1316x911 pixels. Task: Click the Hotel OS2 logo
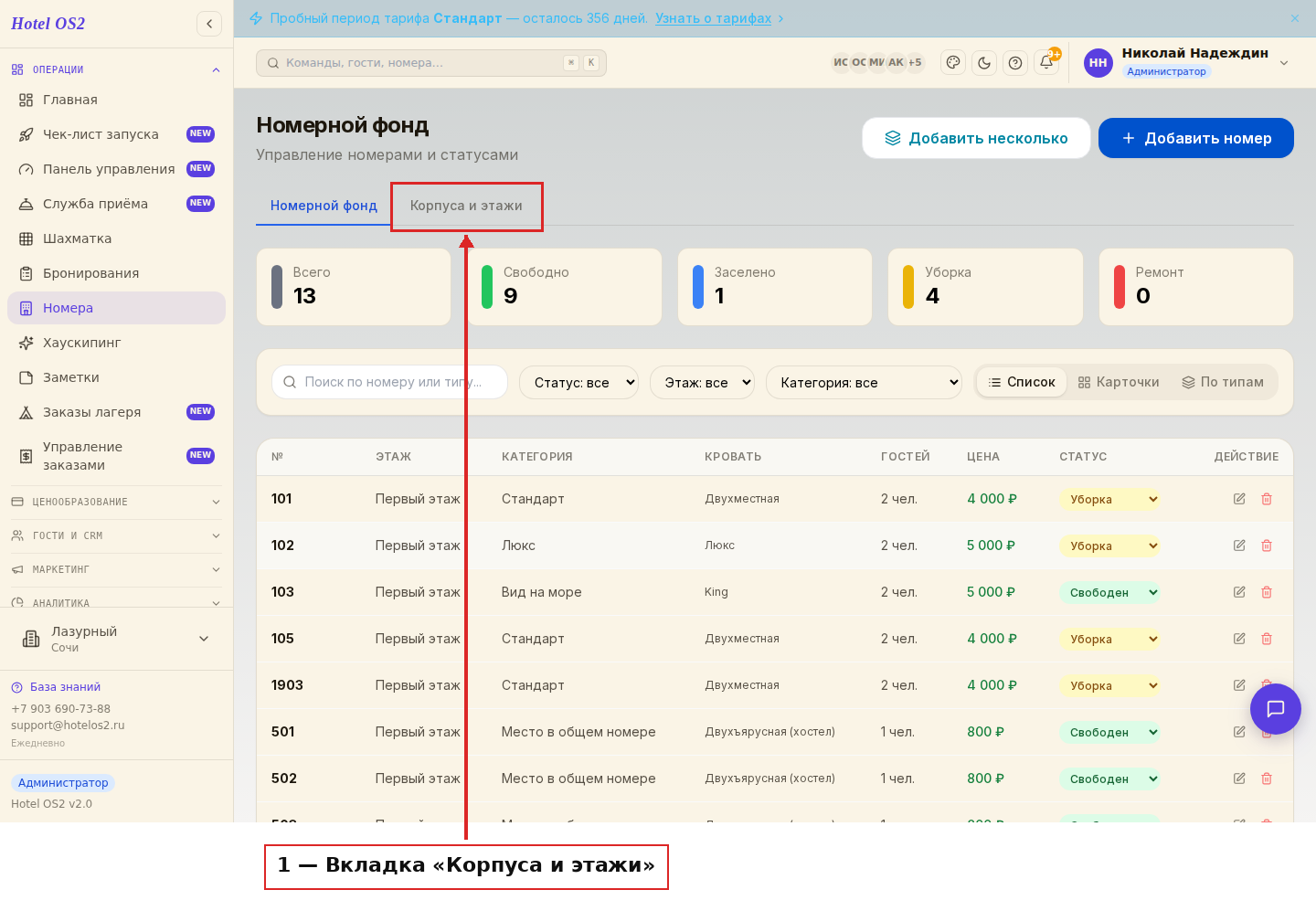click(x=48, y=24)
